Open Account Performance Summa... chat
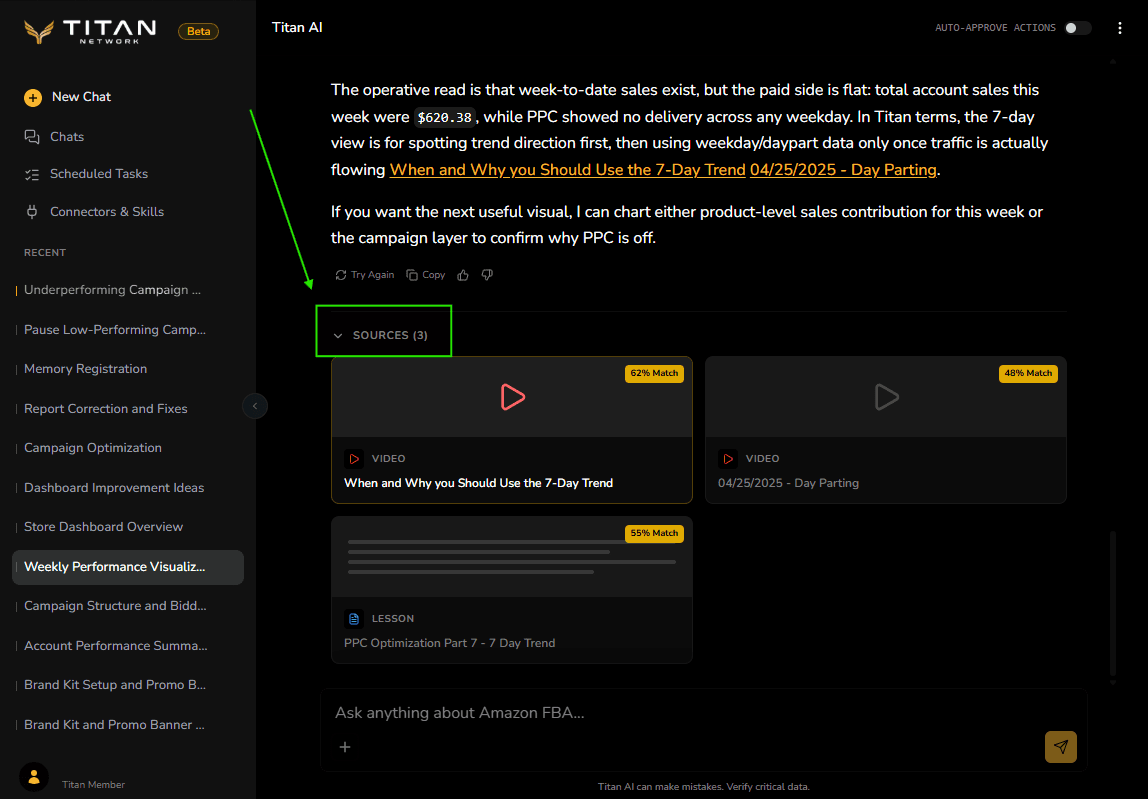The width and height of the screenshot is (1148, 799). click(x=128, y=646)
